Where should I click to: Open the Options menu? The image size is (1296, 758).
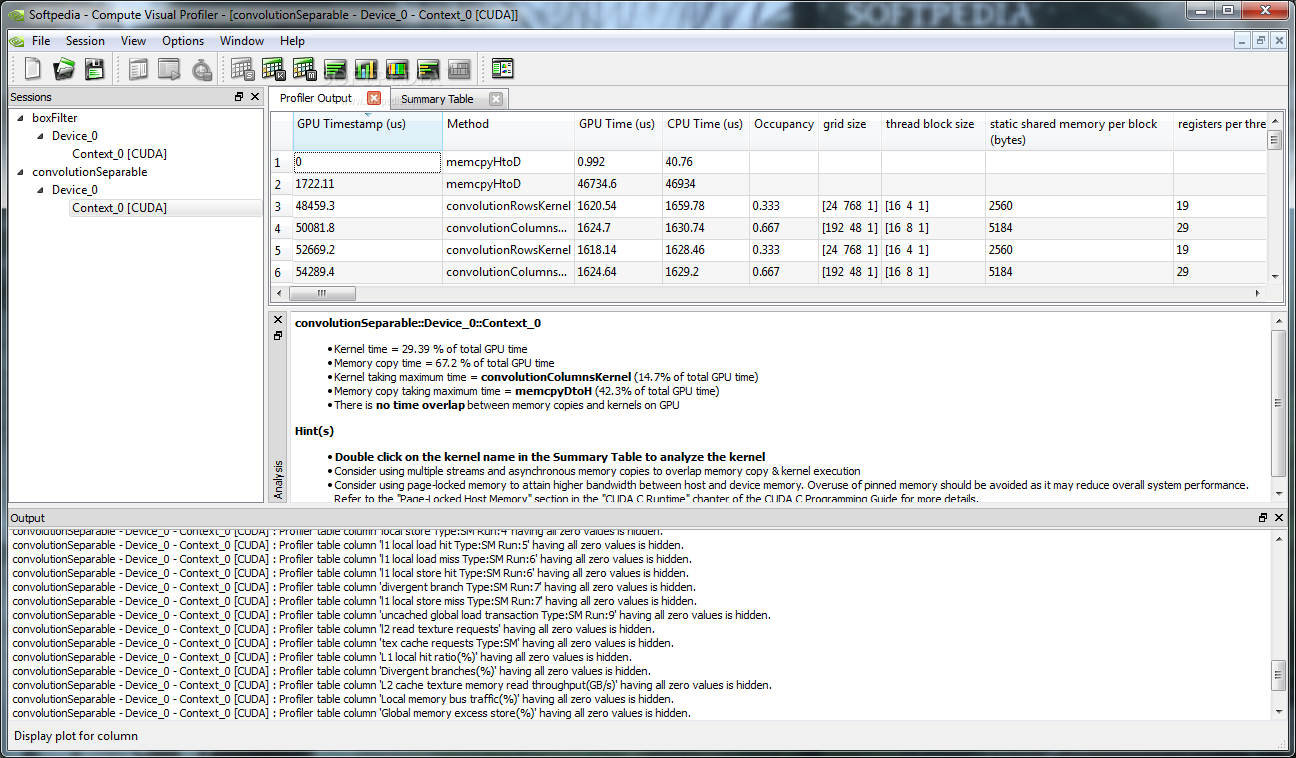point(183,41)
